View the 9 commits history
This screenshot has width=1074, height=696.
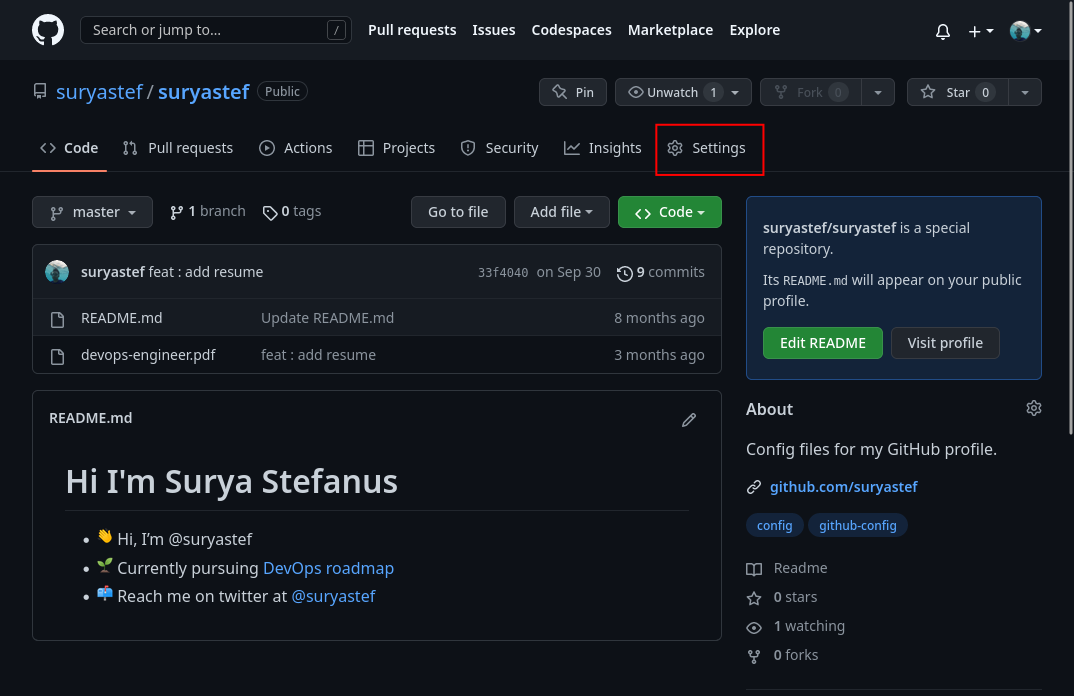pos(660,273)
